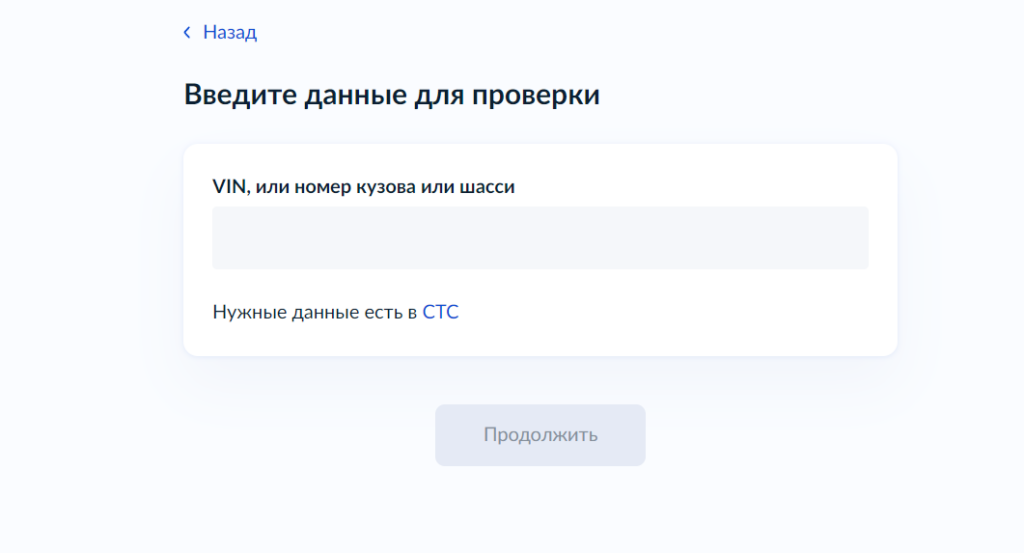Place cursor in the body or chassis number field
The width and height of the screenshot is (1024, 553).
pyautogui.click(x=540, y=238)
